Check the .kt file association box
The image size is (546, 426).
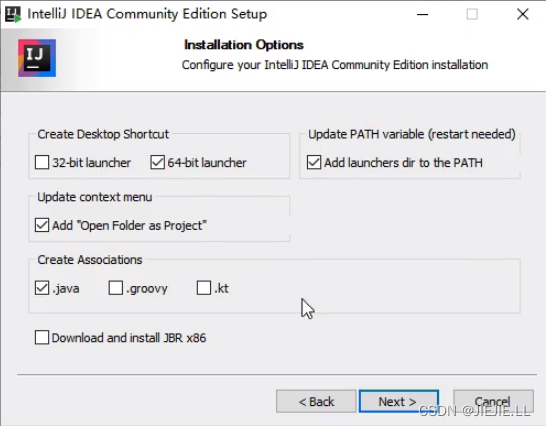pyautogui.click(x=204, y=288)
